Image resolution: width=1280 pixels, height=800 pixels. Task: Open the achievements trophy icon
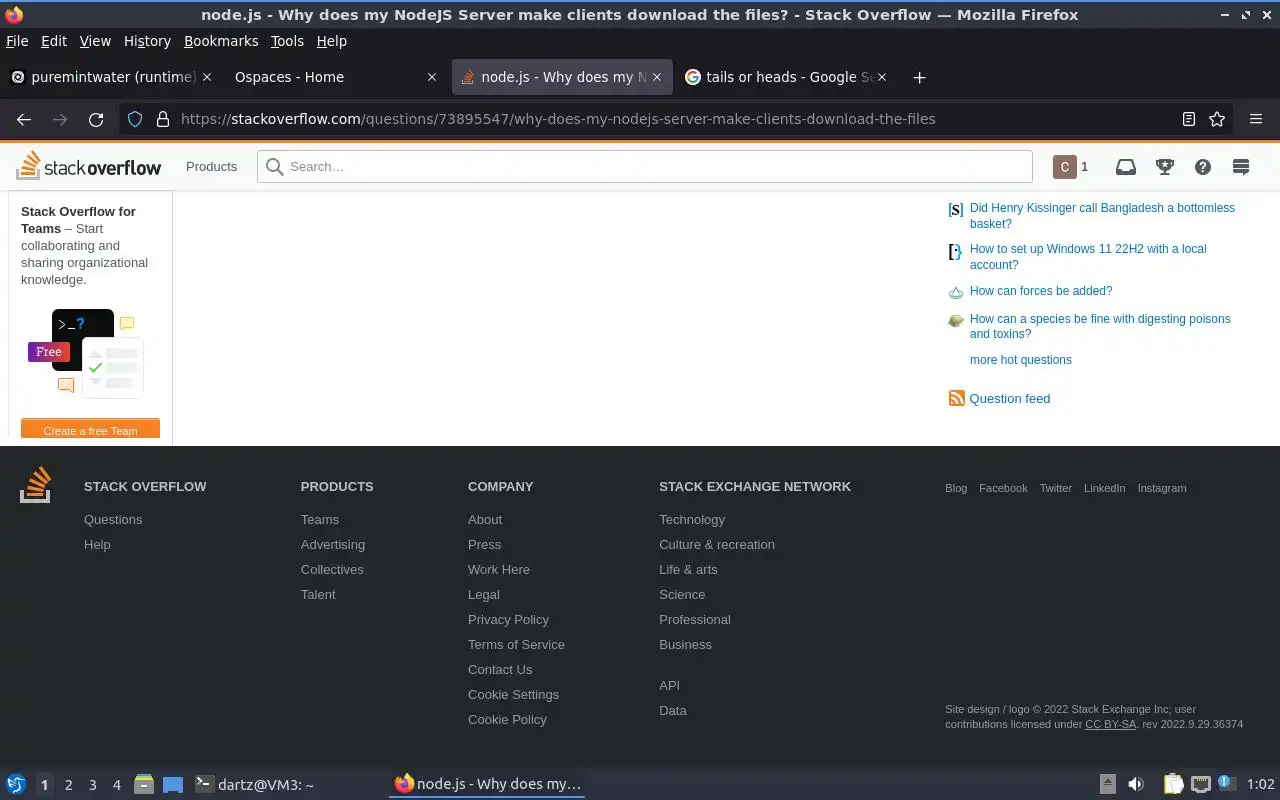(1165, 167)
